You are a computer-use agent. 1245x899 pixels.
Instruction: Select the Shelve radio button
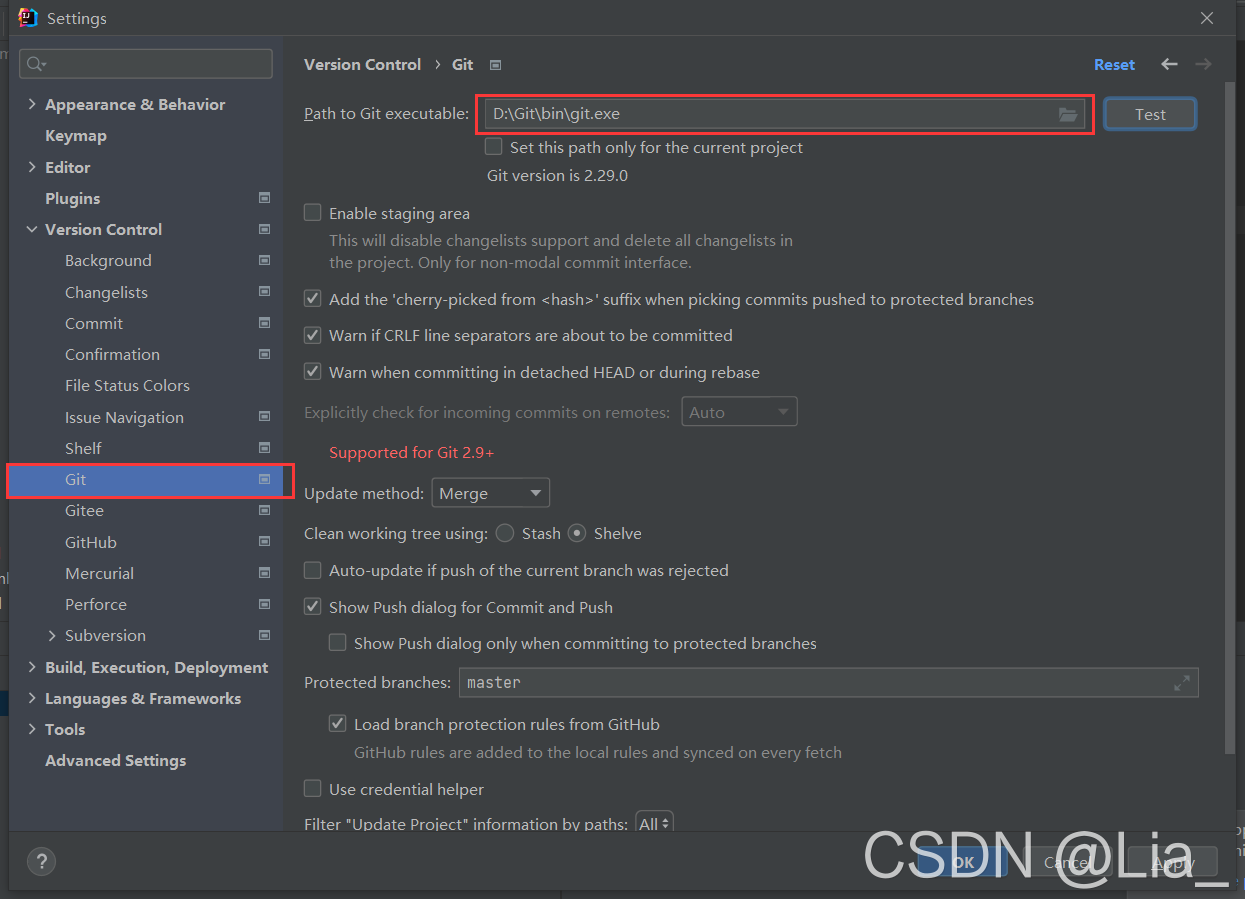(577, 533)
